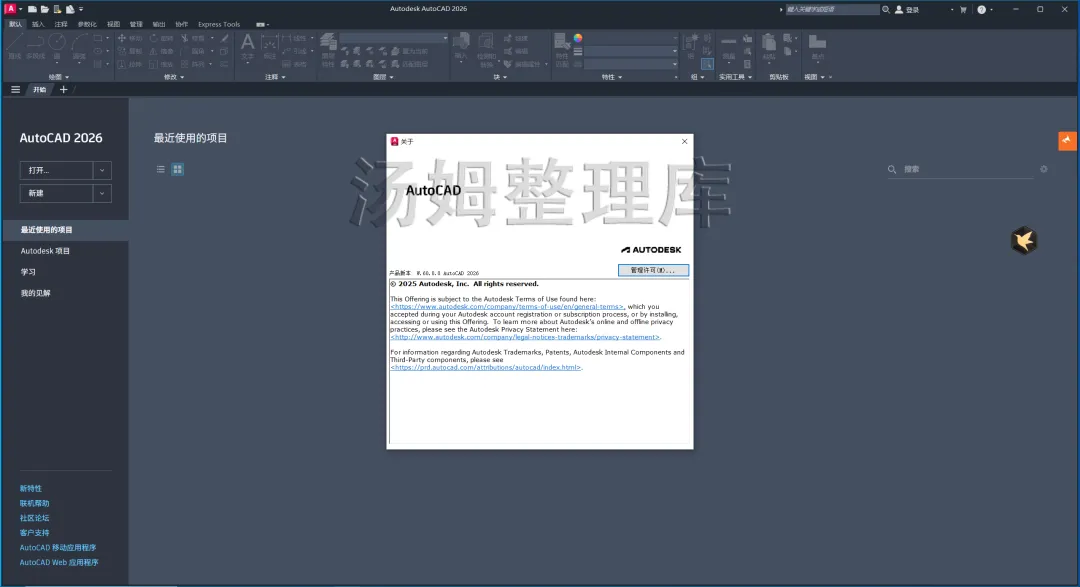The image size is (1080, 587).
Task: Choose the Array (阵列) tool
Action: [x=193, y=64]
